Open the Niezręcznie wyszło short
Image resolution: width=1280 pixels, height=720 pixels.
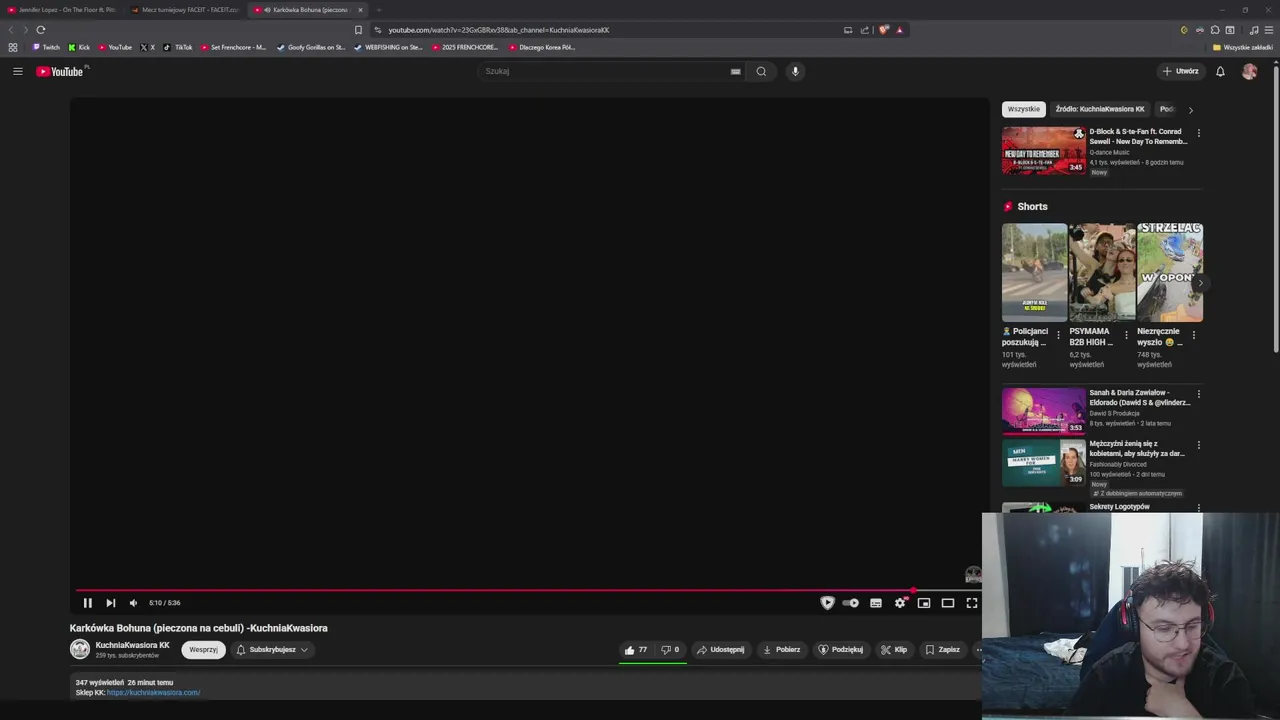coord(1170,272)
